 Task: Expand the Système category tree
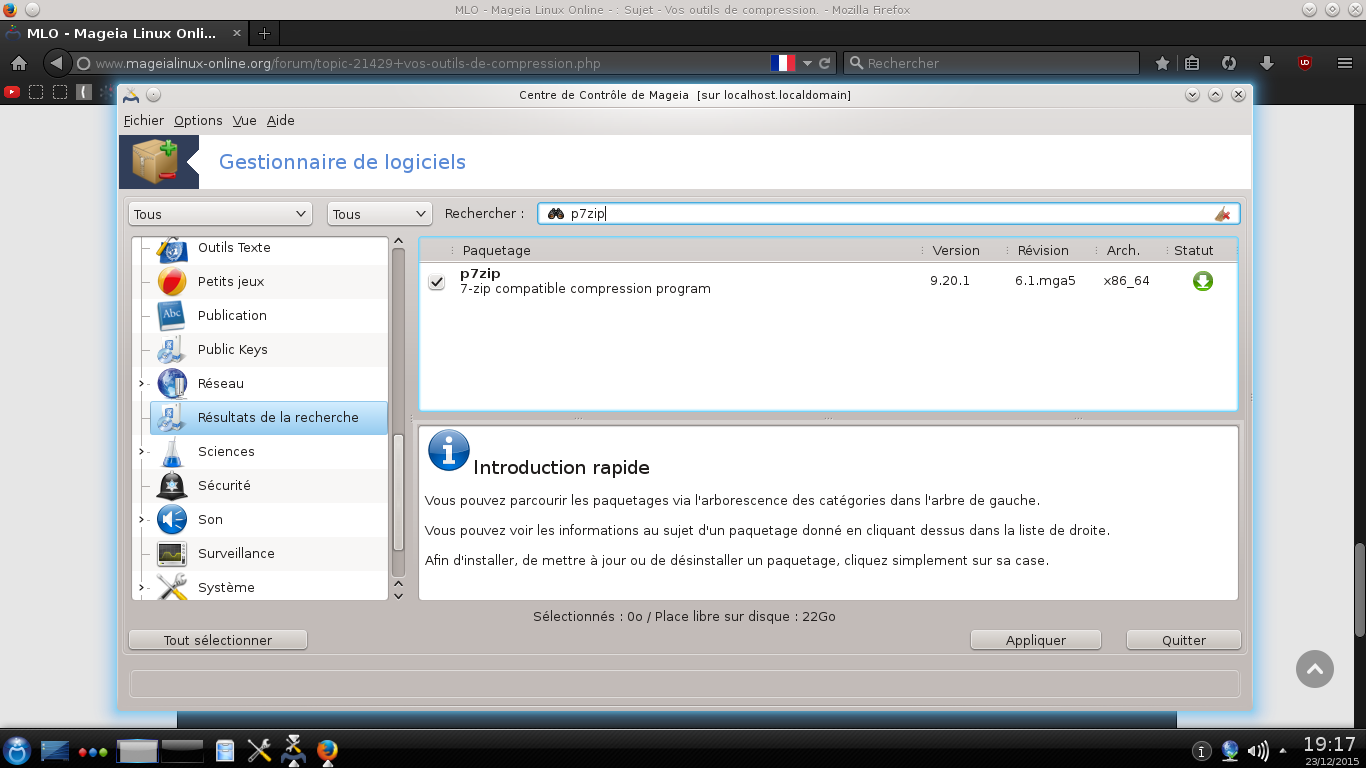click(x=142, y=587)
